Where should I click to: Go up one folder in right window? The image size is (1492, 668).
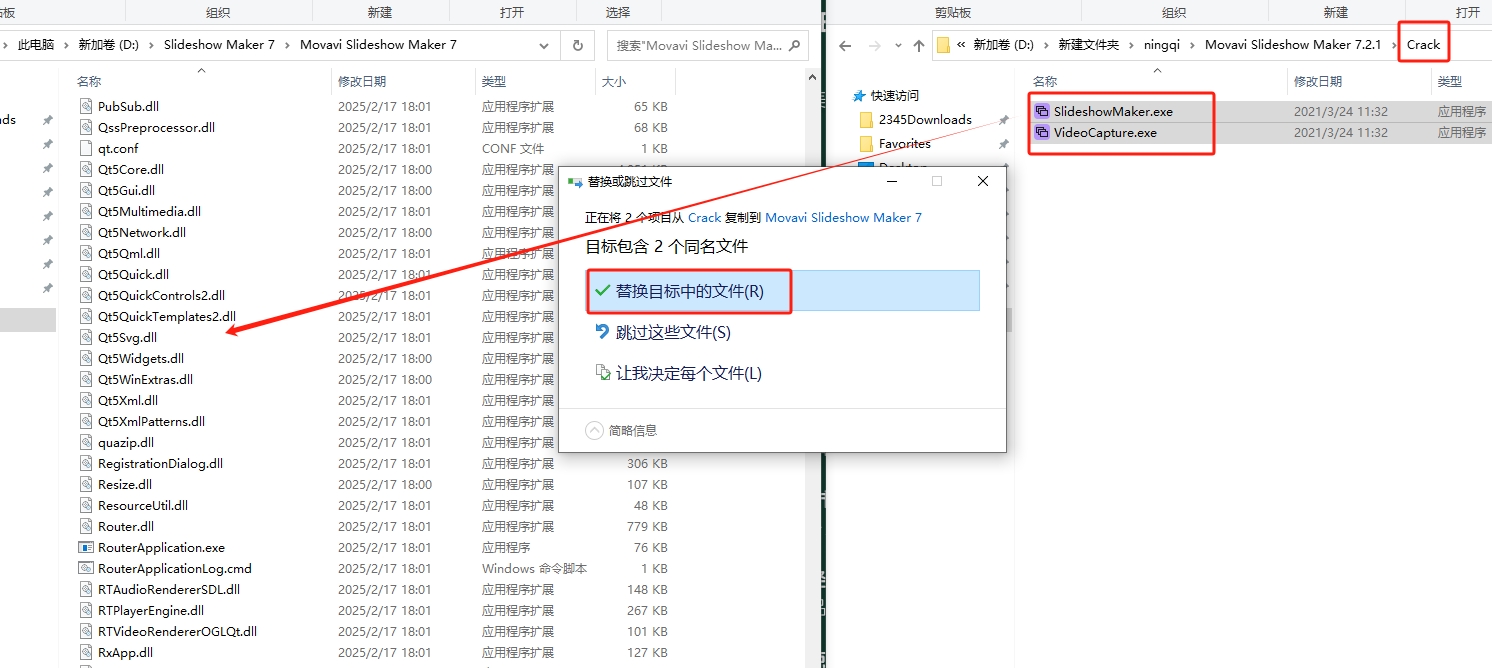pos(919,45)
